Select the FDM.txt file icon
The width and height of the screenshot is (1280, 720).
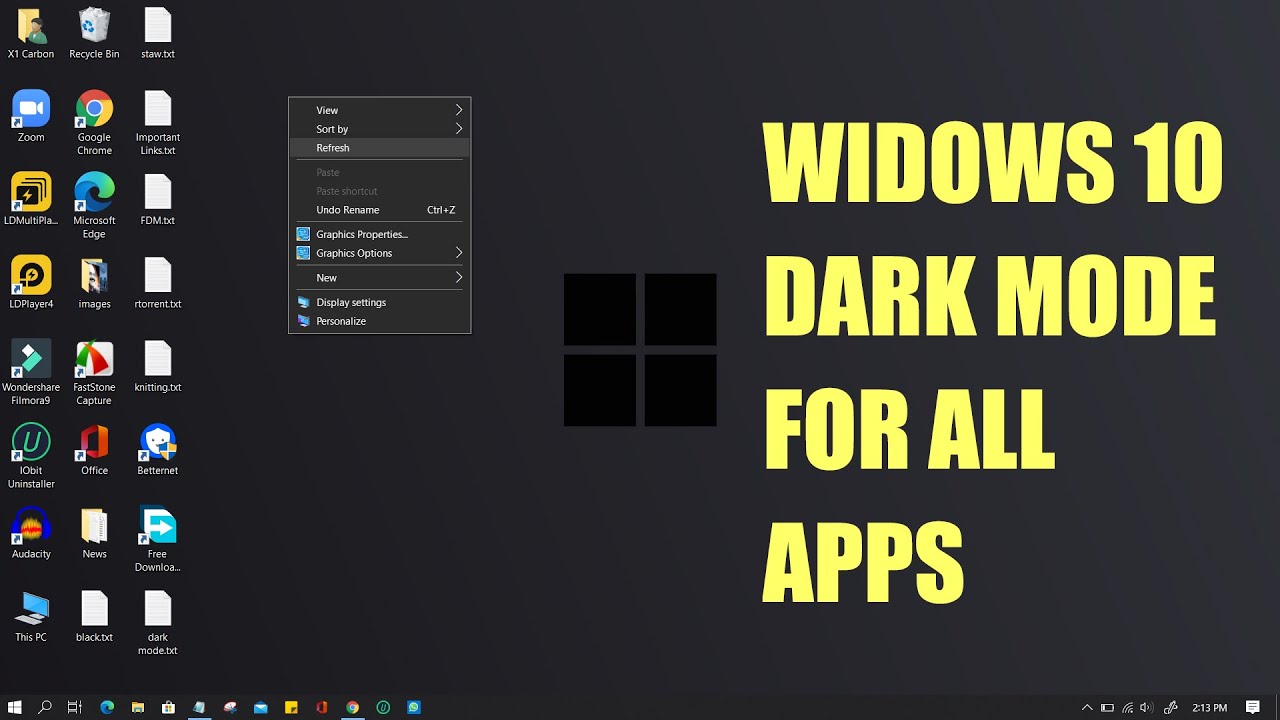(158, 199)
